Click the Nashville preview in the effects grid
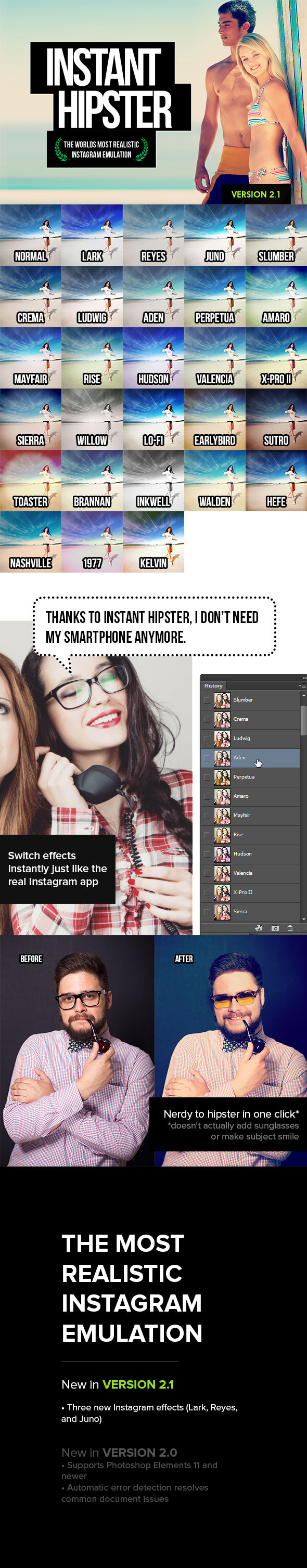This screenshot has height=1568, width=307. 31,542
